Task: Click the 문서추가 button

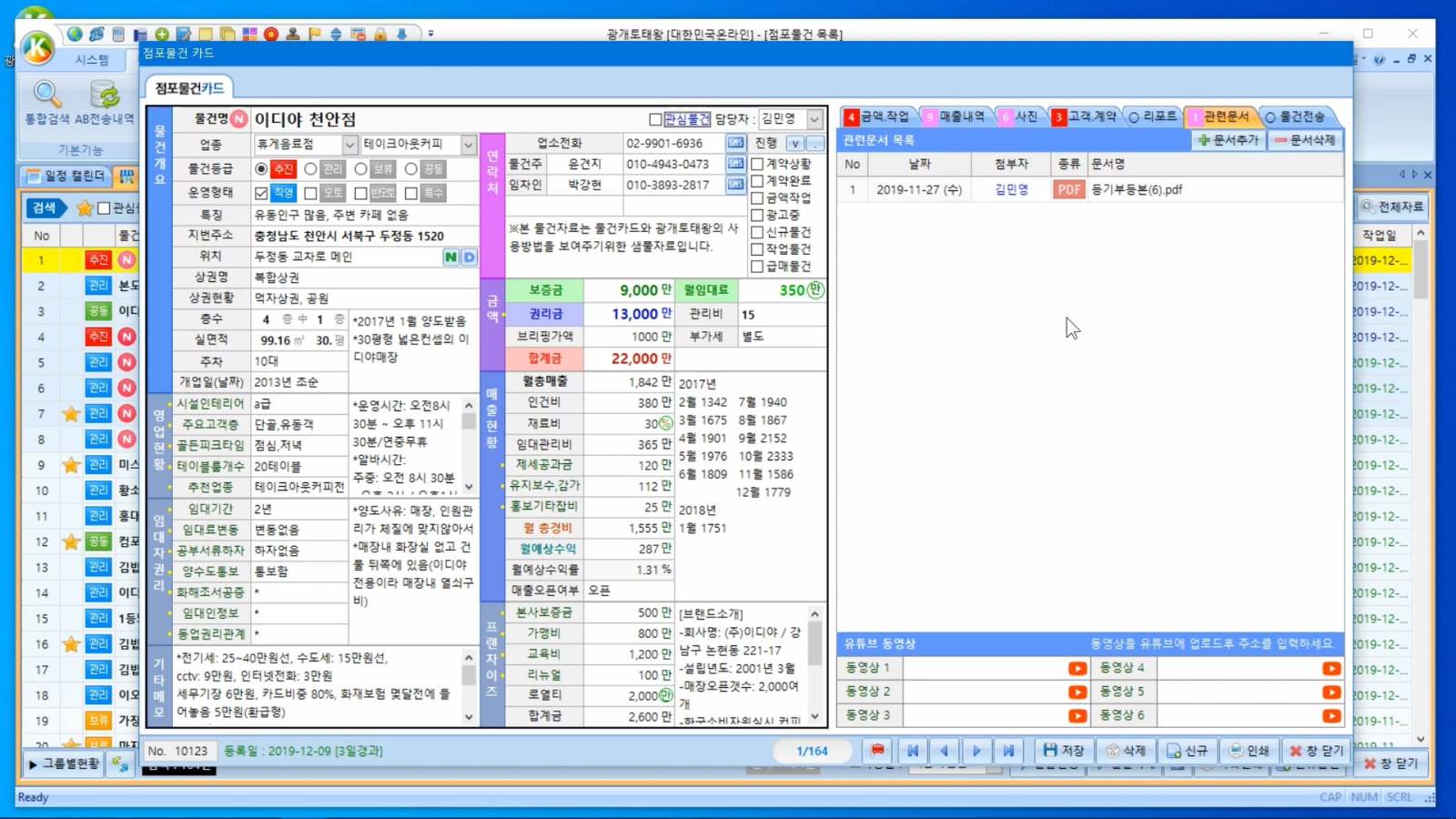Action: pos(1228,140)
